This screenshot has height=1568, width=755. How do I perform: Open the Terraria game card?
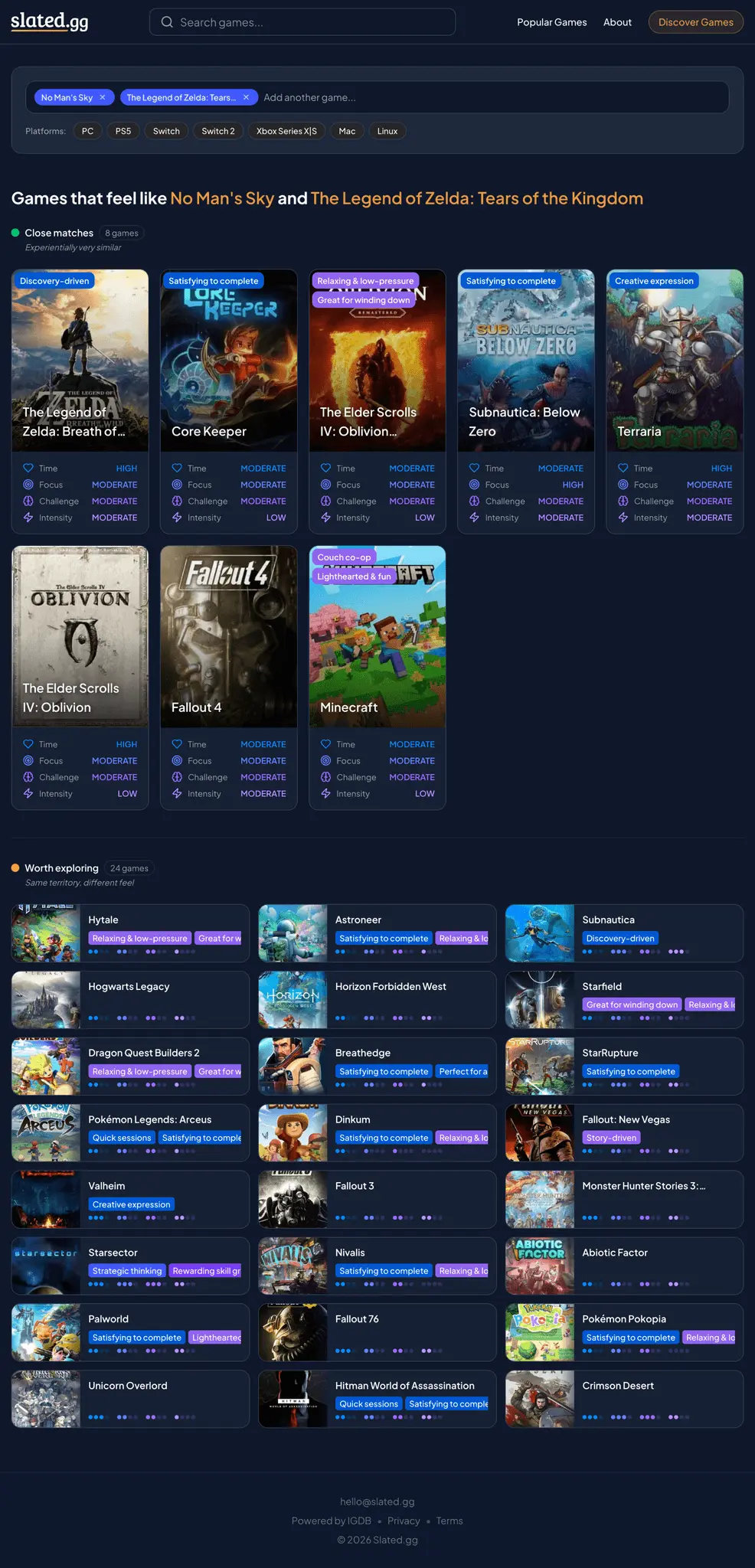click(x=675, y=401)
